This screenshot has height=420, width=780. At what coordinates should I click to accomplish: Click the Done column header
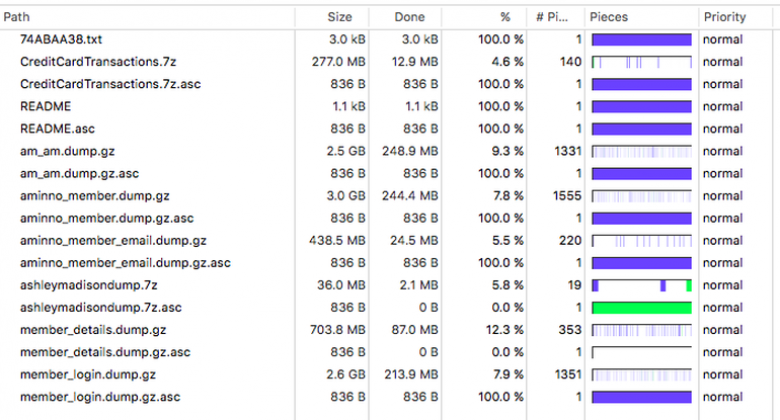point(409,17)
